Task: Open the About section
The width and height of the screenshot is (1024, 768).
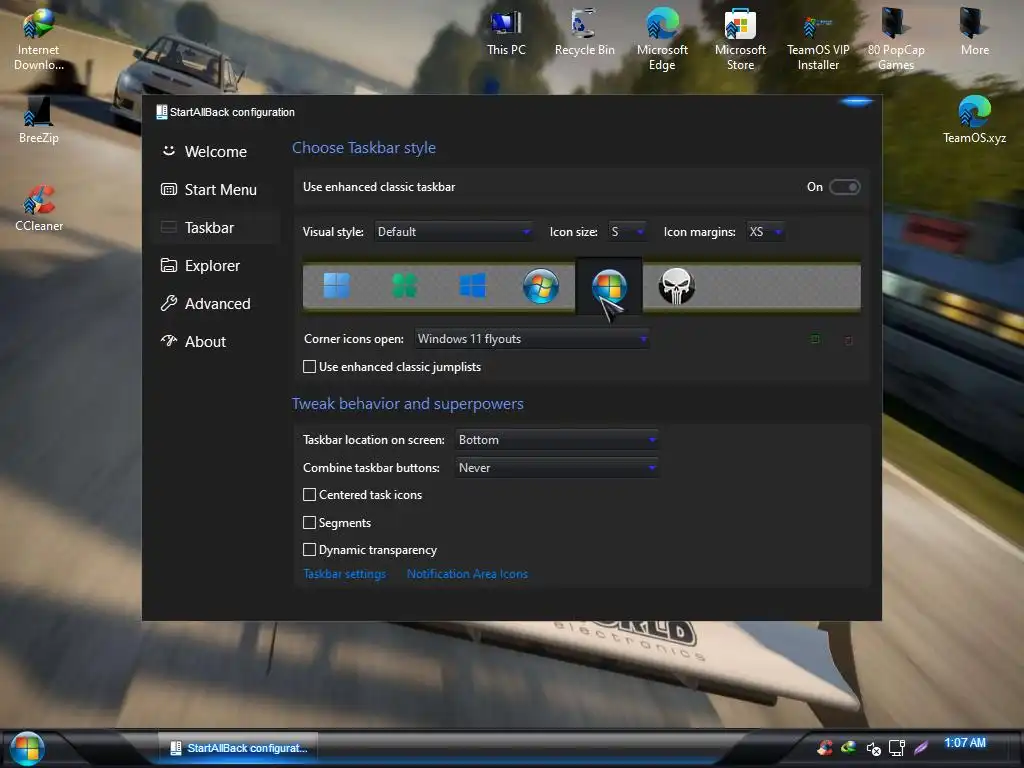Action: click(216, 342)
